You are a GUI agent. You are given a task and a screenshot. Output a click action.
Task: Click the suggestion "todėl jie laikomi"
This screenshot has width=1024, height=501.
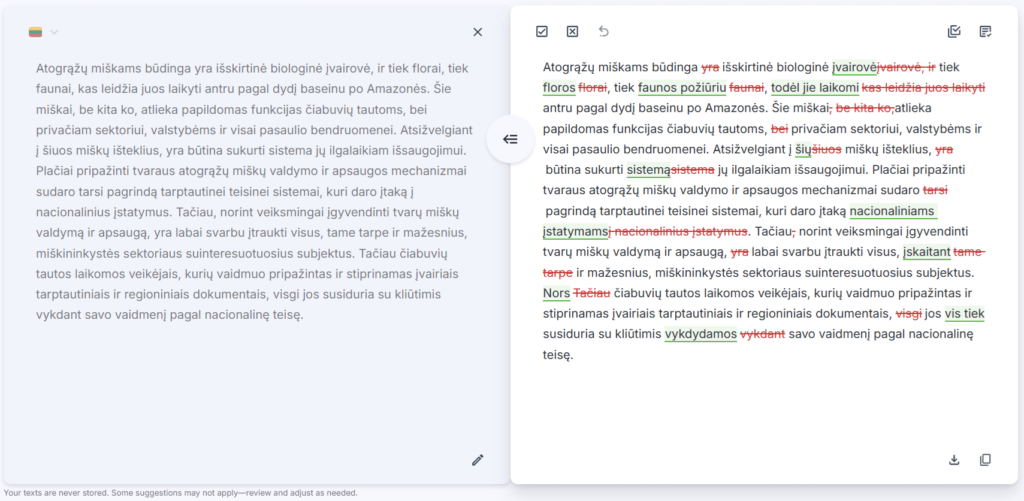[815, 88]
